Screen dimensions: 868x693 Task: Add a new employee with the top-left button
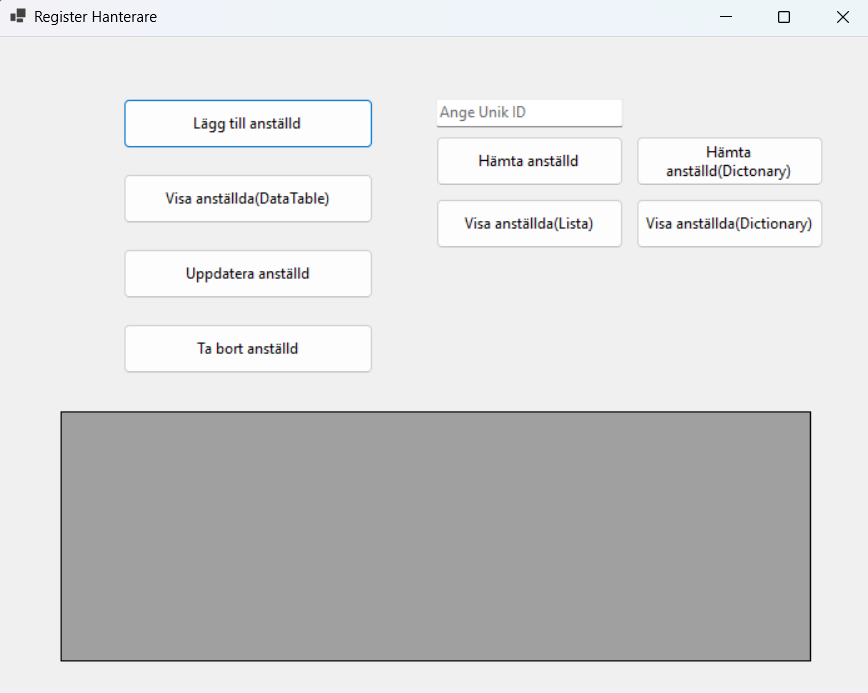click(247, 124)
